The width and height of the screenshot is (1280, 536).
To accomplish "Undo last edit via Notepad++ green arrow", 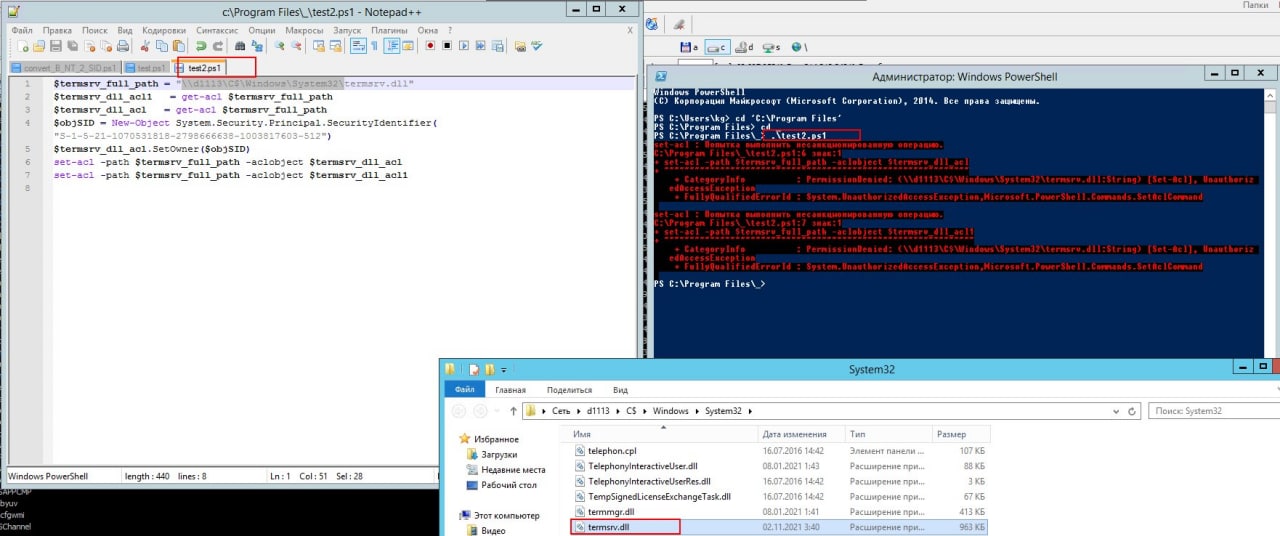I will [x=200, y=46].
